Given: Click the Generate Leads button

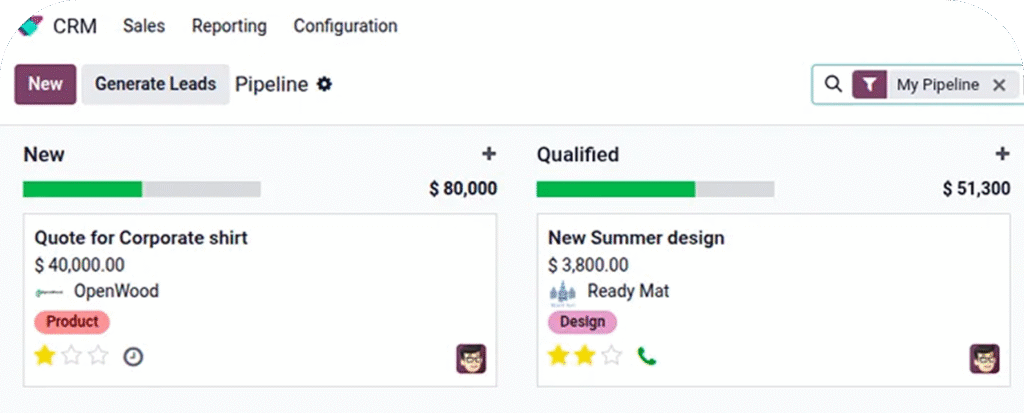Looking at the screenshot, I should pos(155,84).
